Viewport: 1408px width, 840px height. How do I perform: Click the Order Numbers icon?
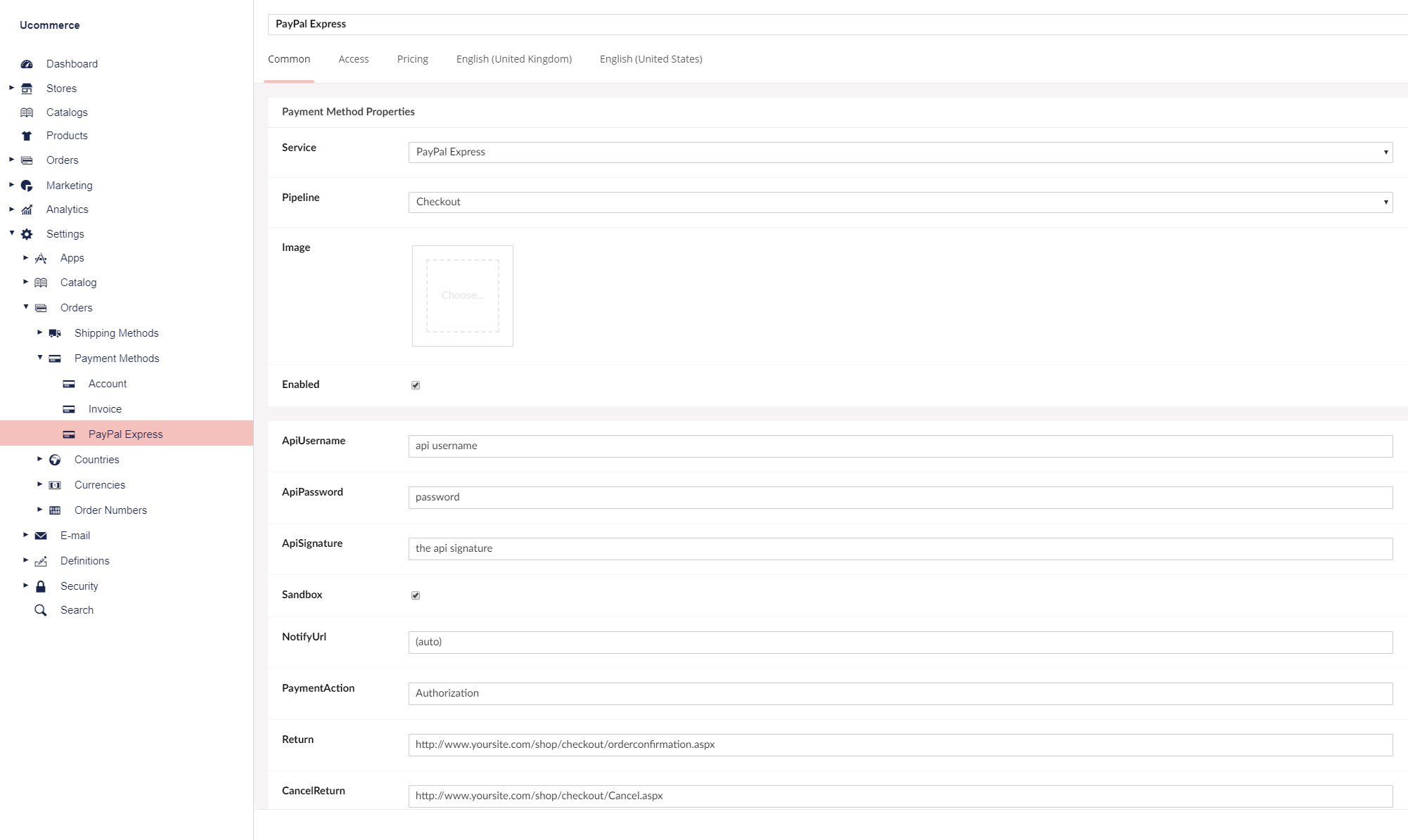point(55,510)
